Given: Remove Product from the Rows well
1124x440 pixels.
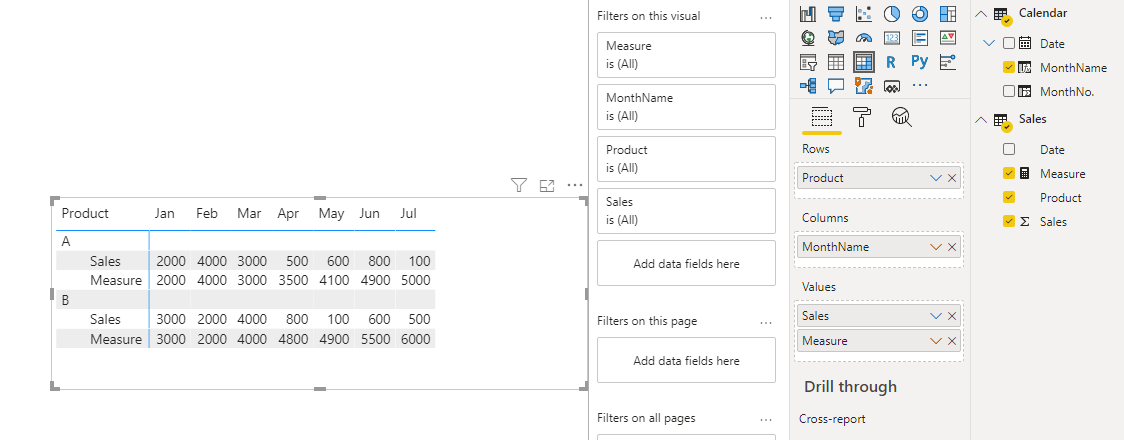Looking at the screenshot, I should [952, 178].
